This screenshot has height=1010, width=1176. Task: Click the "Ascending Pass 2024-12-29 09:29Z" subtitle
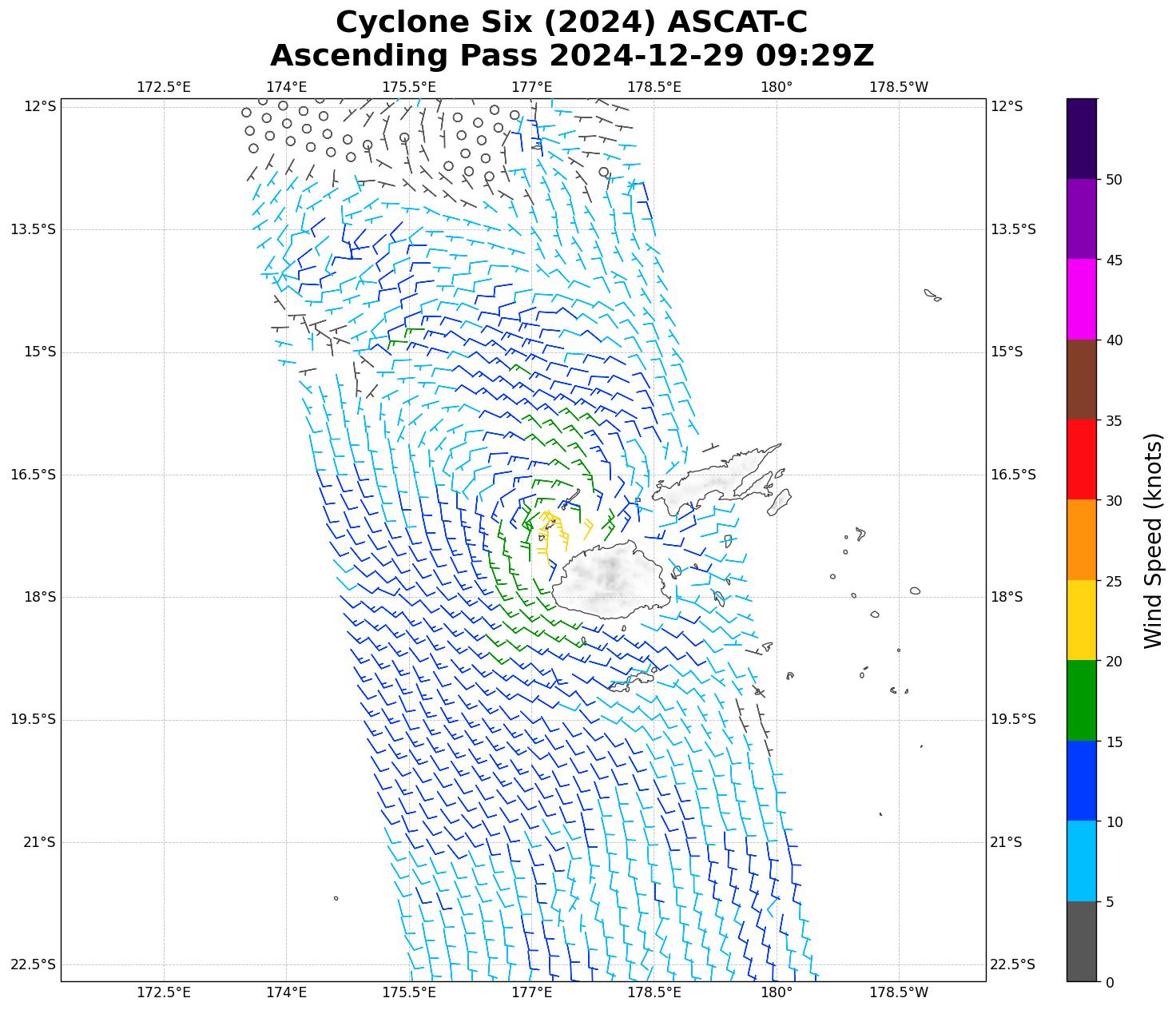[x=571, y=56]
